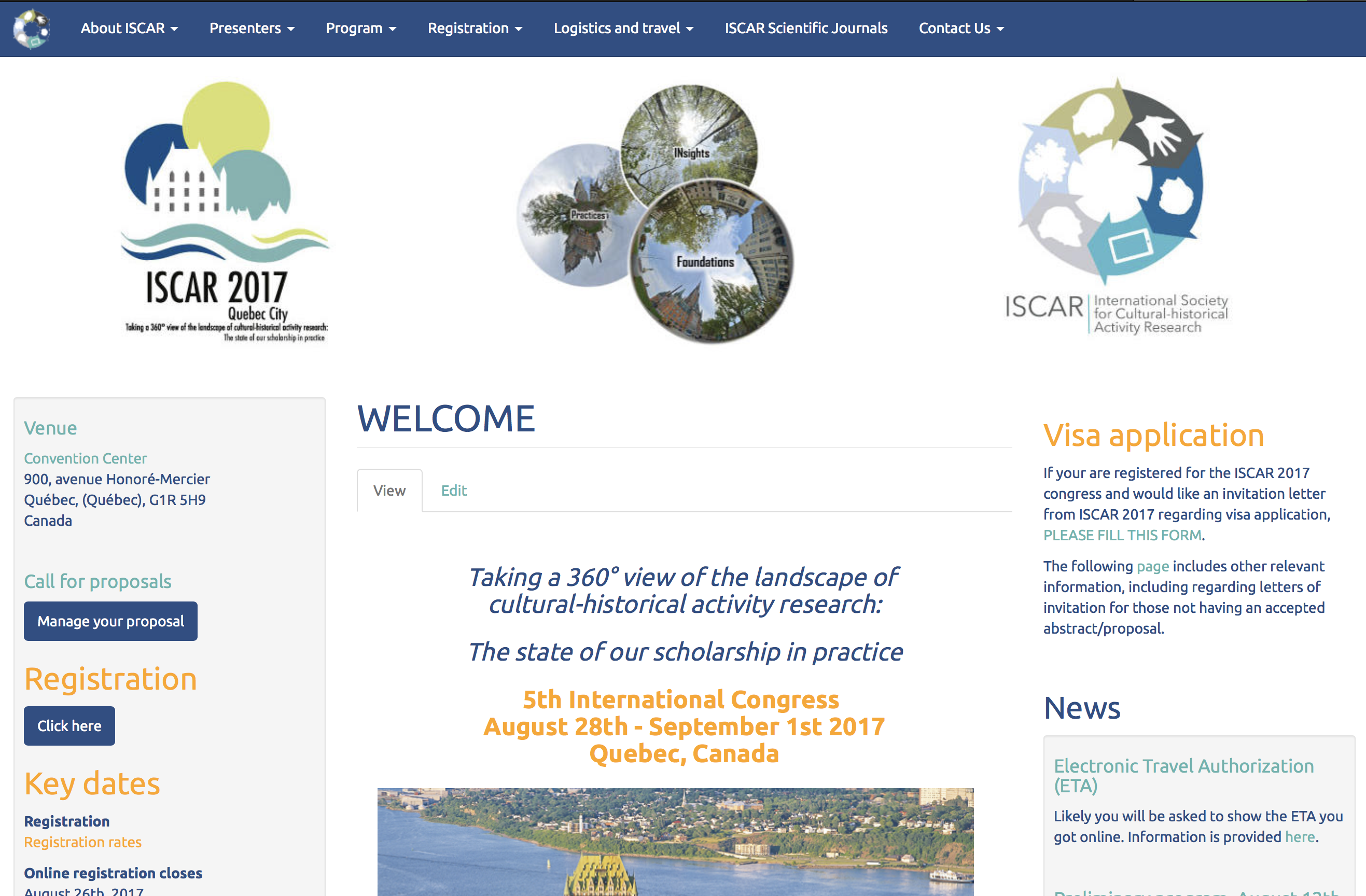1366x896 pixels.
Task: Click the orange Registration sidebar heading
Action: coord(111,679)
